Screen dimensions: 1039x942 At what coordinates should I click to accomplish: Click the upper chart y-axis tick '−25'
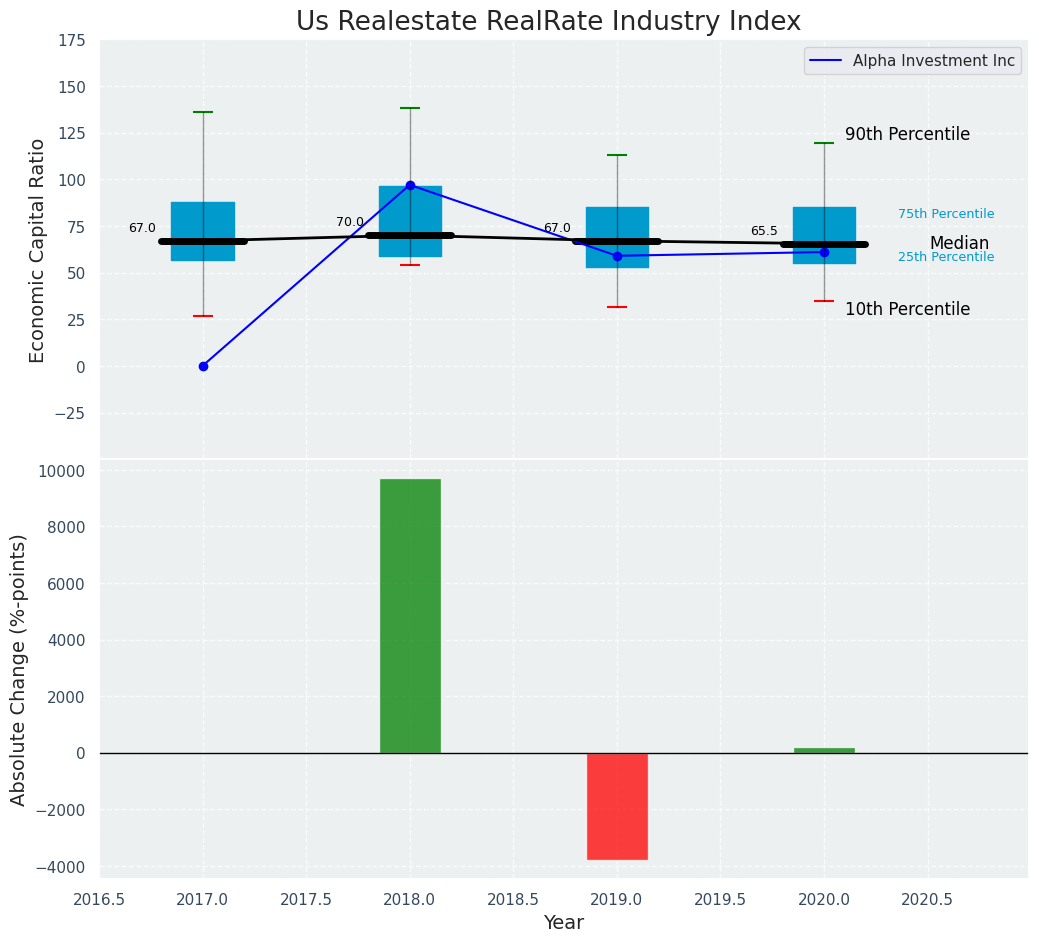coord(72,414)
